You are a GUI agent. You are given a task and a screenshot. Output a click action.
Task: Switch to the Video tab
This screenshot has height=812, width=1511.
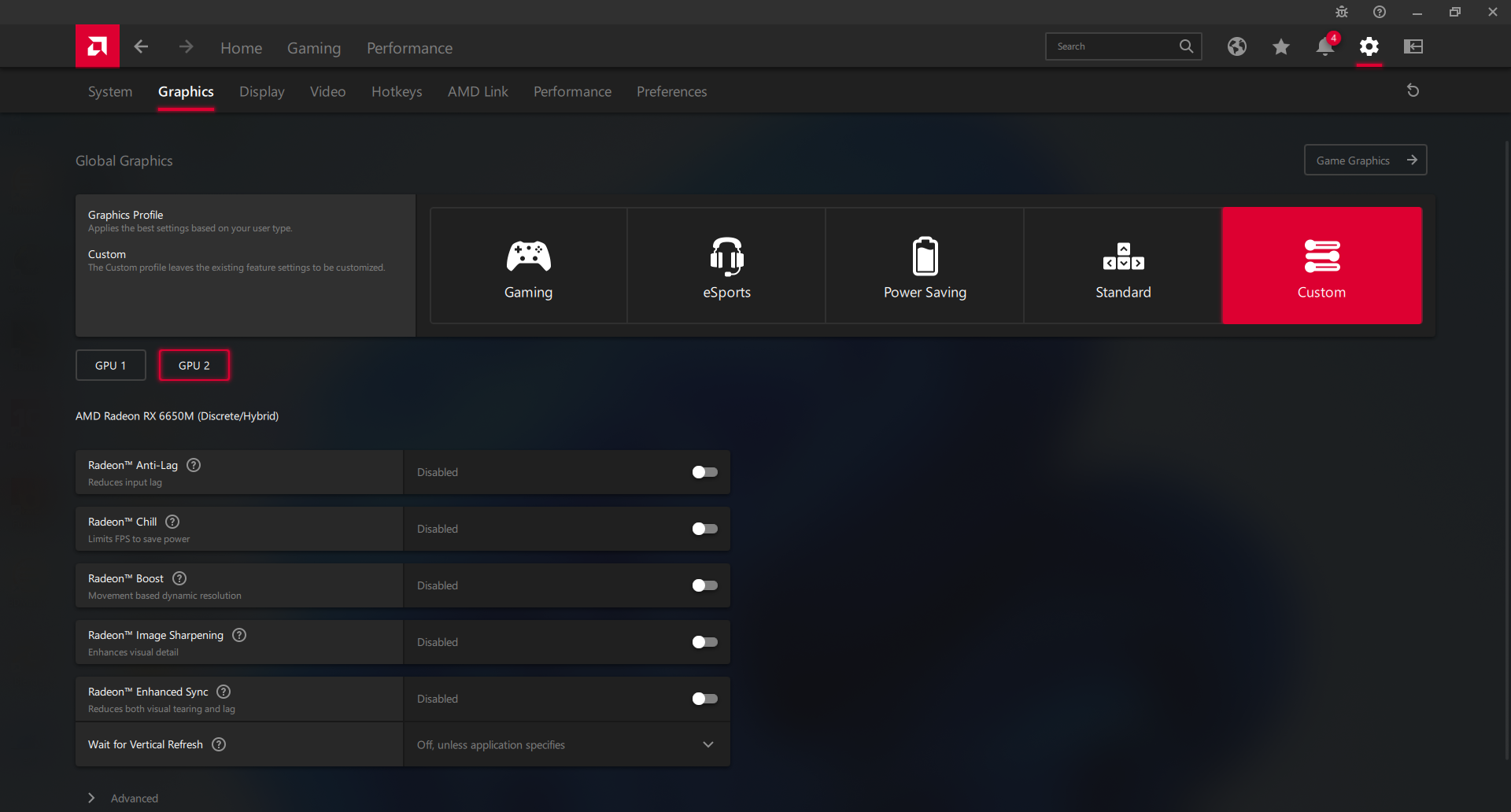328,91
